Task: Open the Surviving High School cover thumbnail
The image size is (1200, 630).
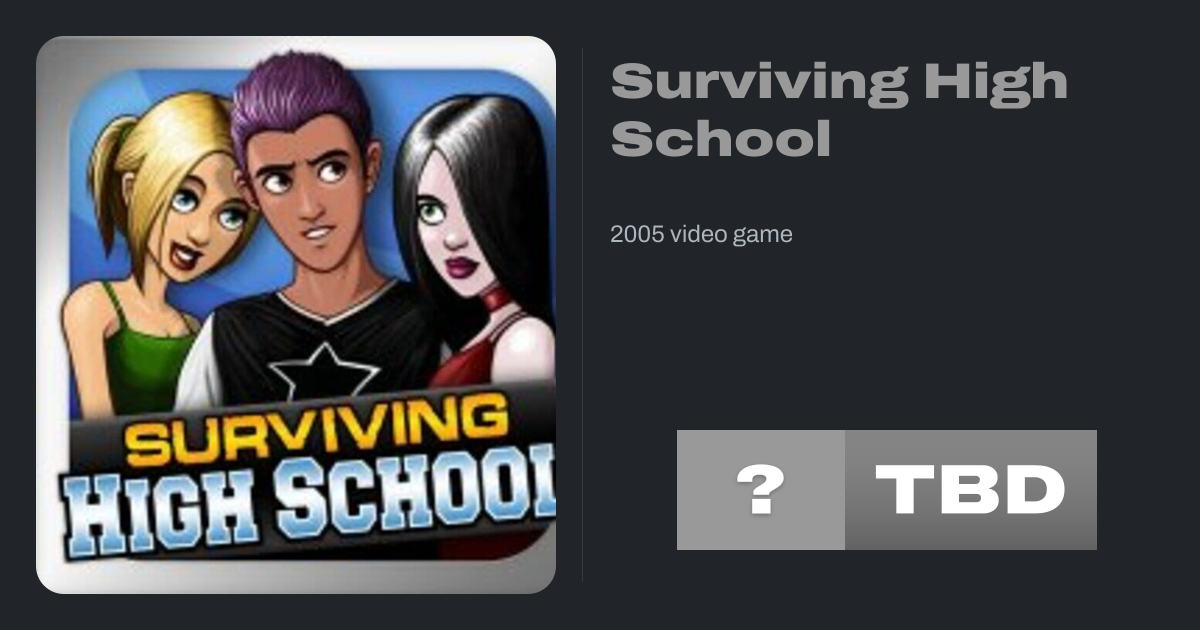Action: (296, 315)
